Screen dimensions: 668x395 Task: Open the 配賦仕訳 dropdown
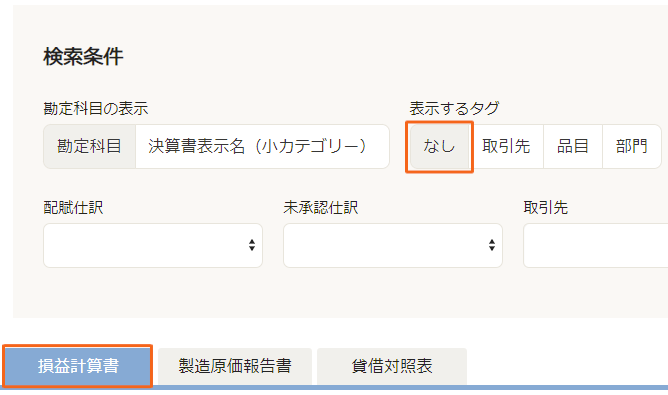tap(153, 245)
